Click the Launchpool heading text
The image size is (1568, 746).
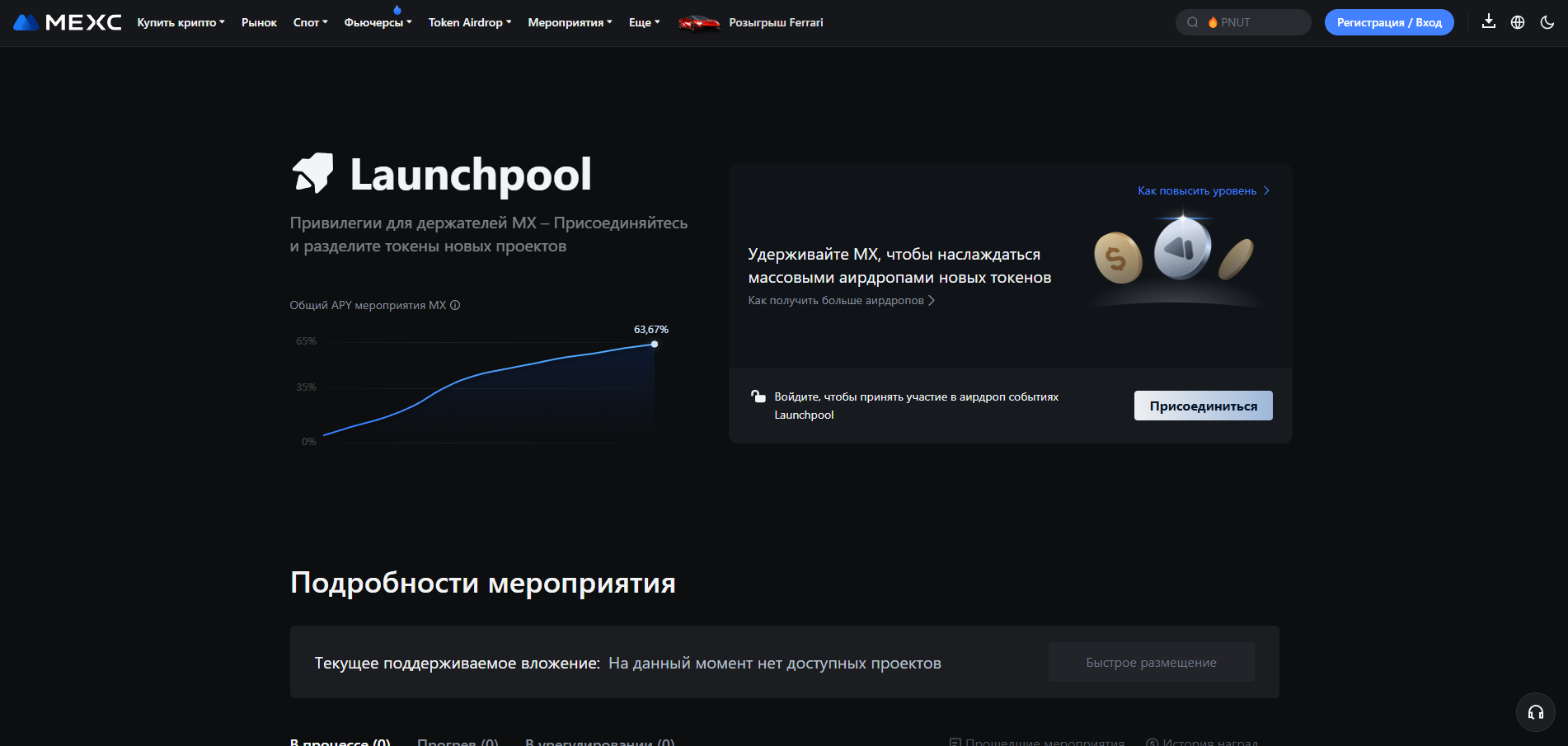pyautogui.click(x=471, y=175)
